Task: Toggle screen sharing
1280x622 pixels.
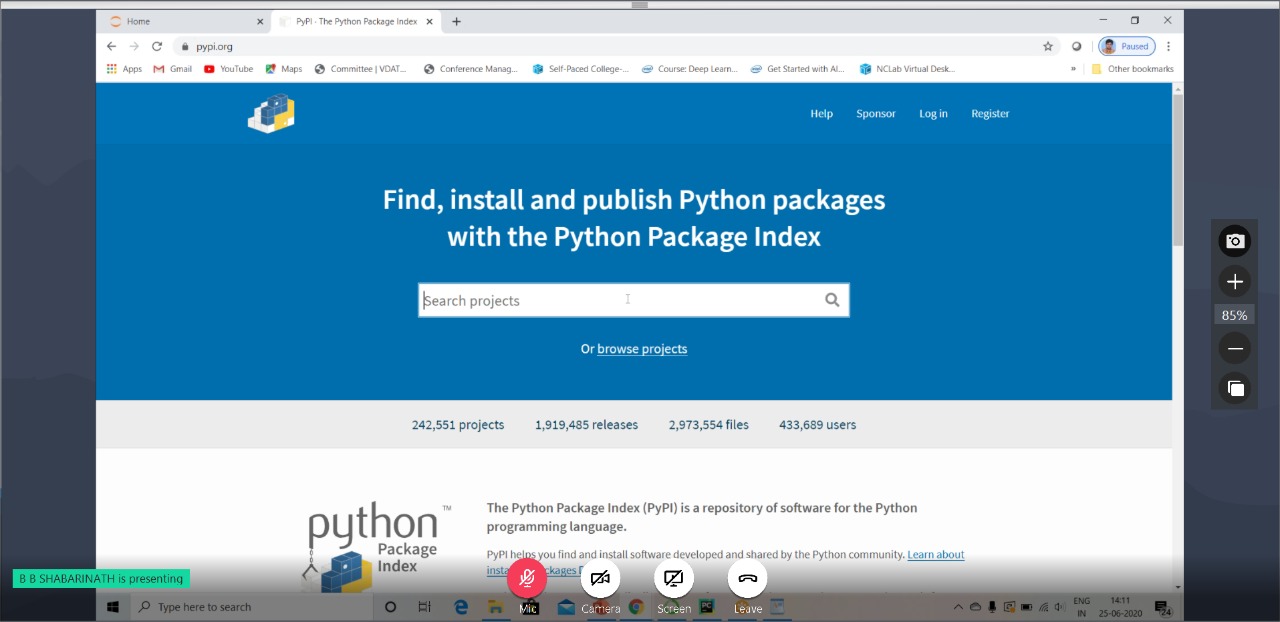Action: pyautogui.click(x=674, y=578)
